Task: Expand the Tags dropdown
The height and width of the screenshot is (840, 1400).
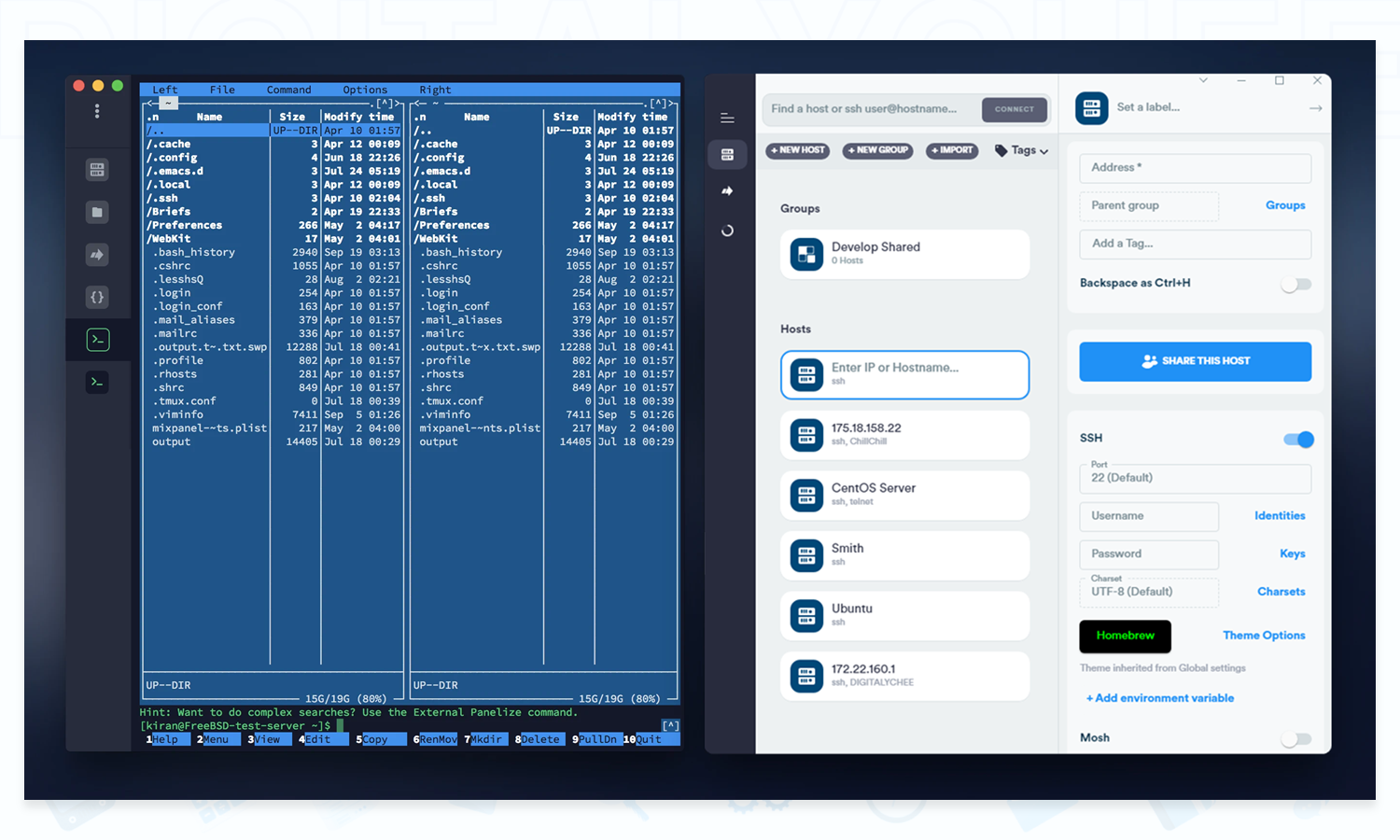Action: (1022, 150)
